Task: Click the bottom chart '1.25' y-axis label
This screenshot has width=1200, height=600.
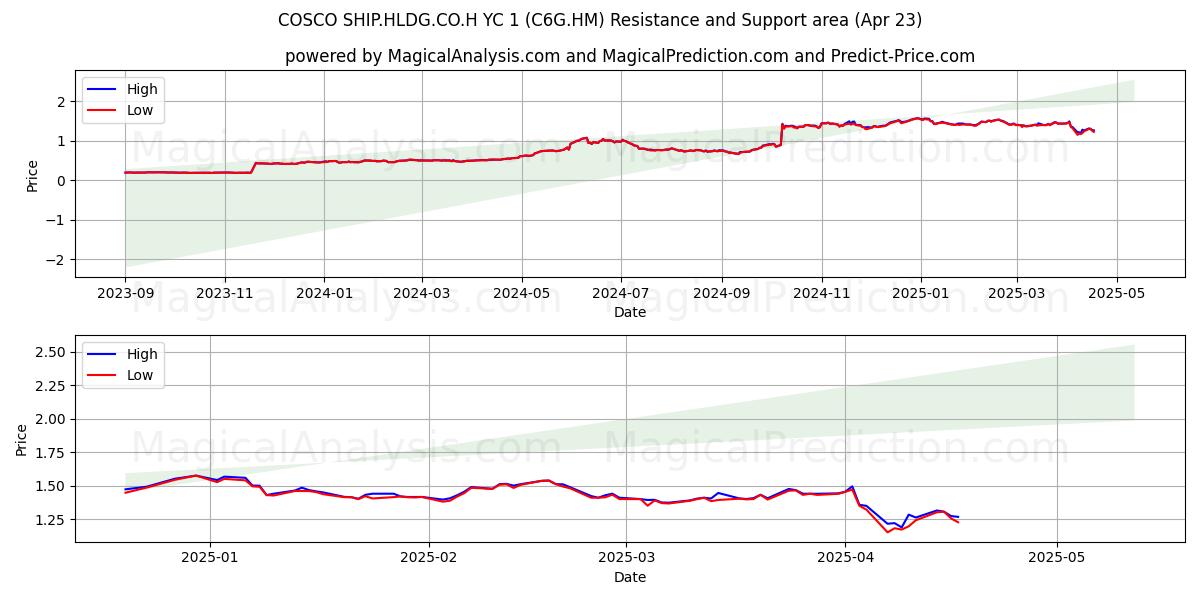Action: [x=52, y=520]
